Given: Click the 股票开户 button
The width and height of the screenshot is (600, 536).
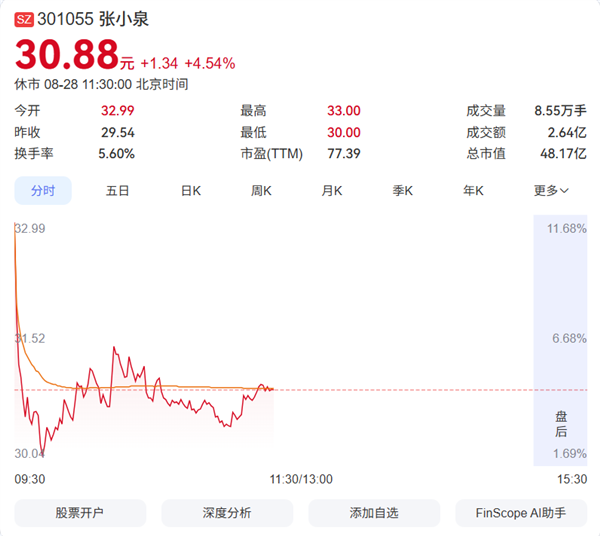Looking at the screenshot, I should click(x=80, y=513).
